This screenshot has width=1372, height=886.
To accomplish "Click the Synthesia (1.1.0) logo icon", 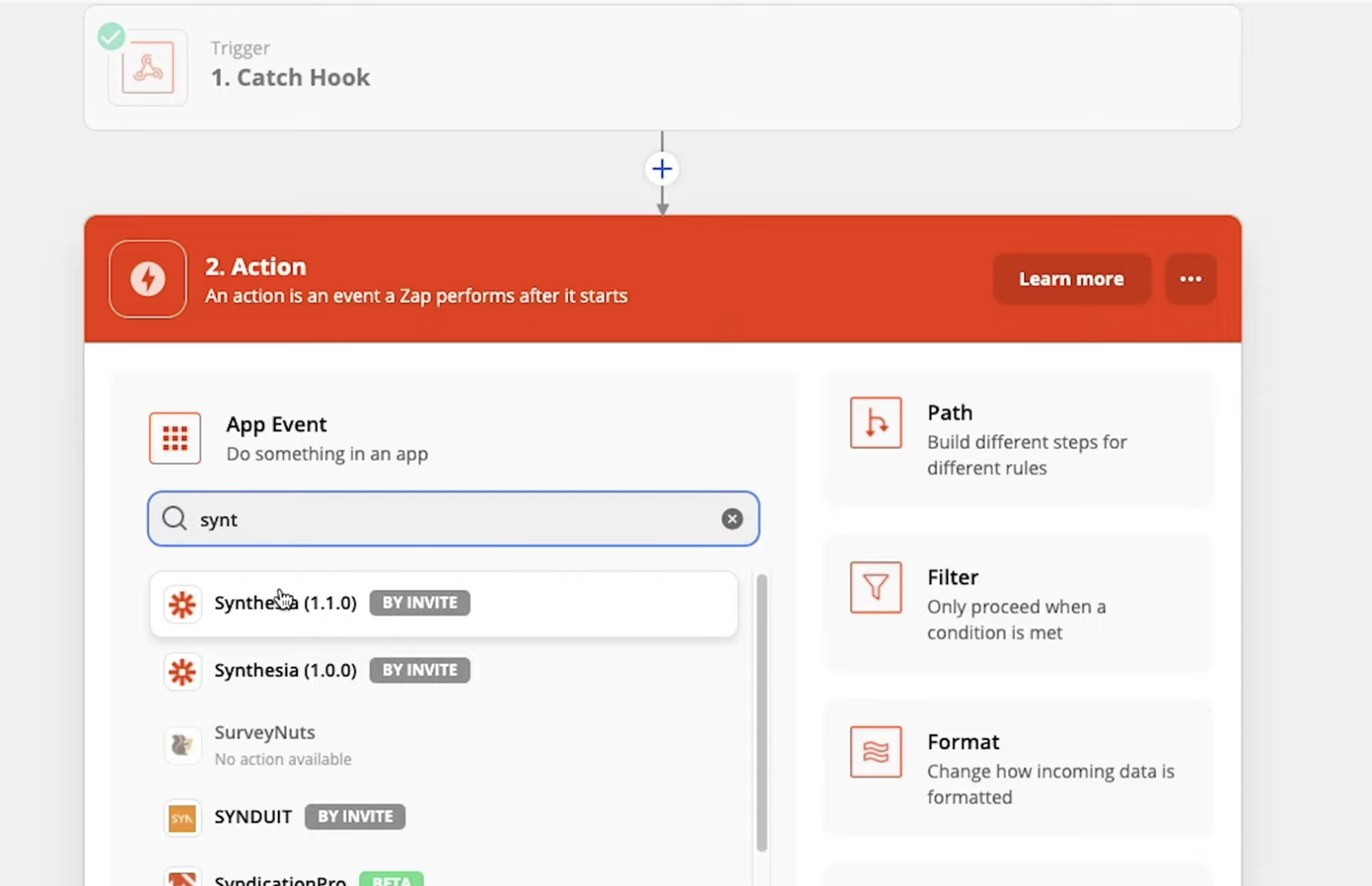I will (182, 604).
